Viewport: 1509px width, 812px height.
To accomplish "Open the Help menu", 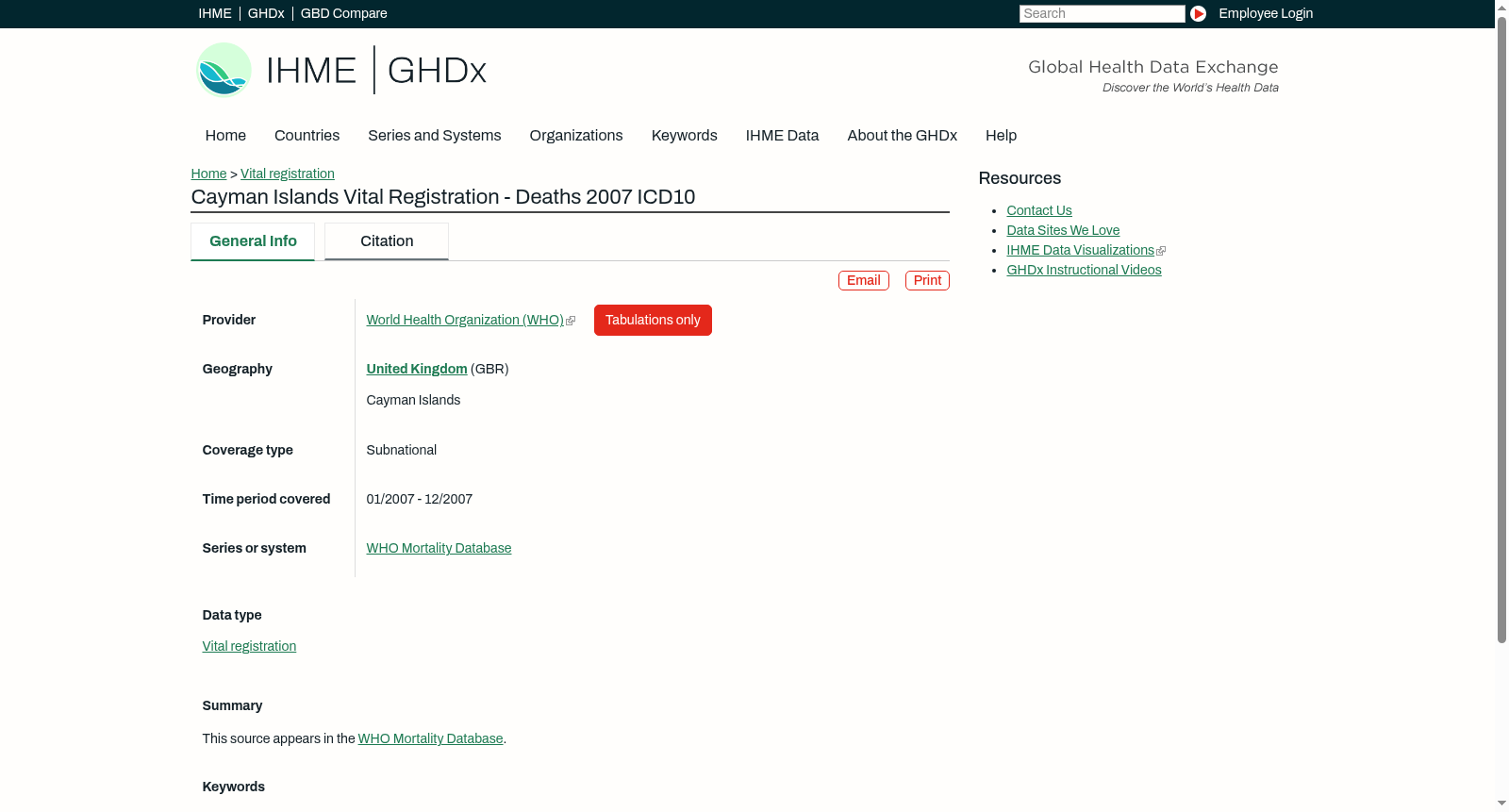I will (1001, 136).
